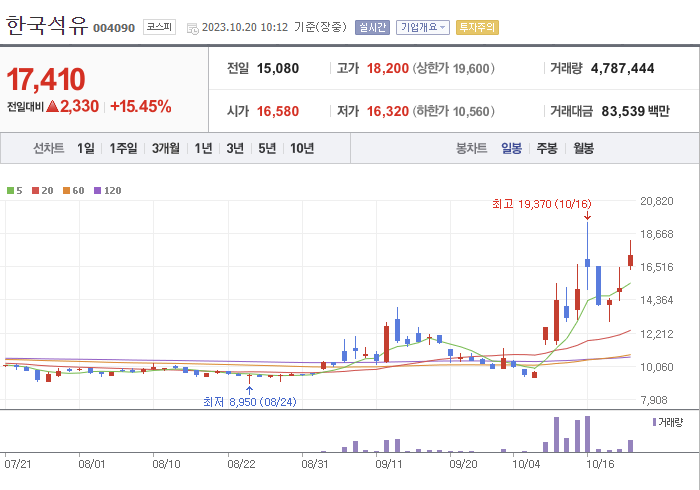Viewport: 700px width, 490px height.
Task: Click the trading value 83,539 백만
Action: click(x=635, y=111)
